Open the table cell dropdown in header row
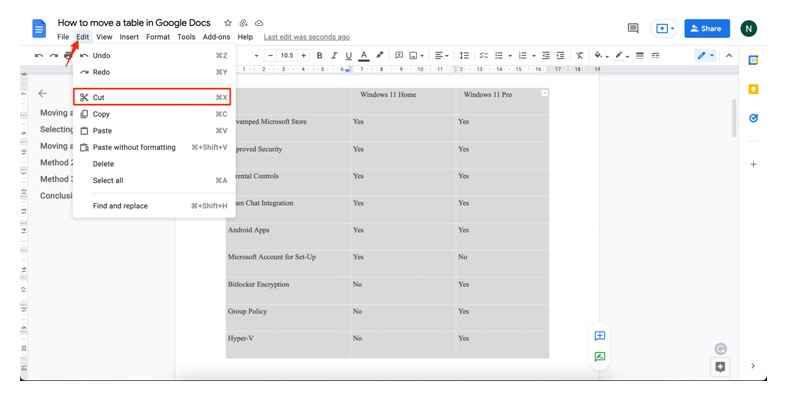 (544, 93)
